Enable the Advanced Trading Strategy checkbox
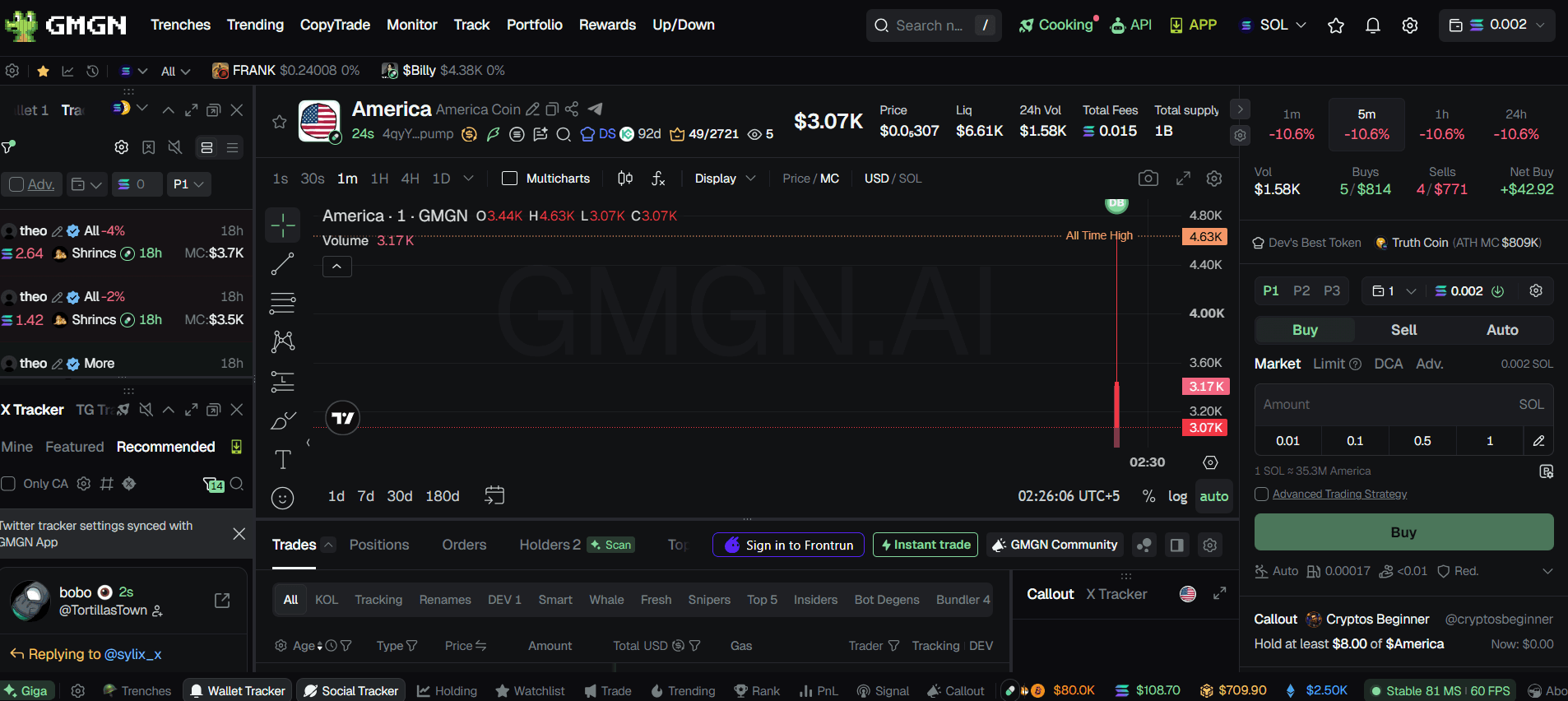The width and height of the screenshot is (1568, 701). pyautogui.click(x=1261, y=494)
